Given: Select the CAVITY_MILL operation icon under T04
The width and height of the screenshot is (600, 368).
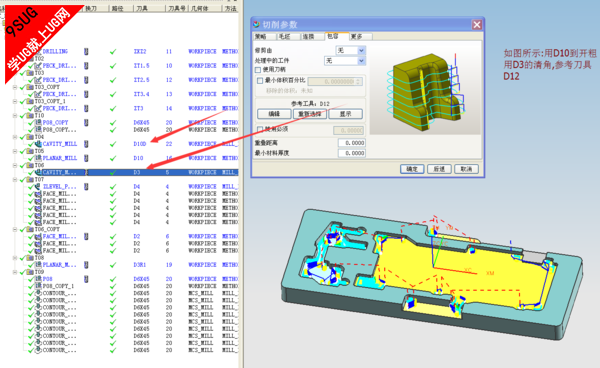Looking at the screenshot, I should coord(38,144).
